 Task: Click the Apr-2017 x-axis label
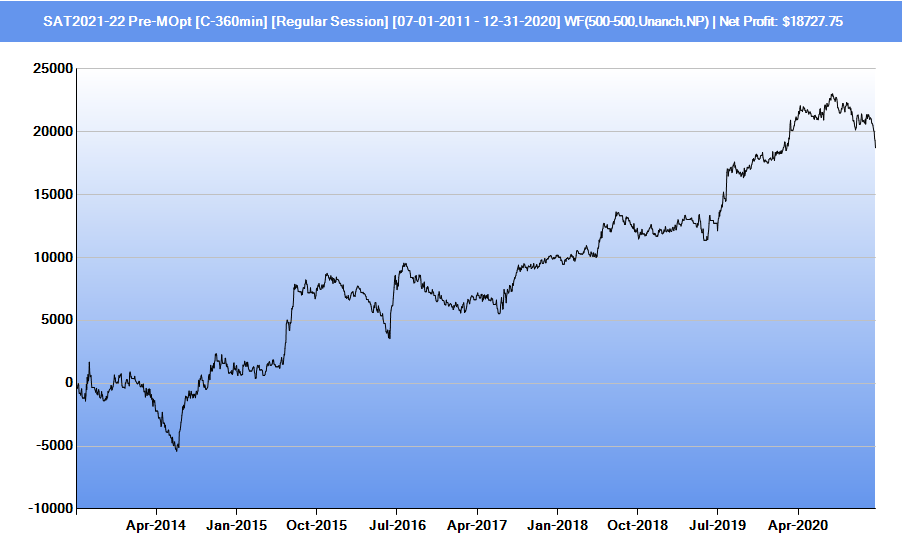click(x=477, y=525)
